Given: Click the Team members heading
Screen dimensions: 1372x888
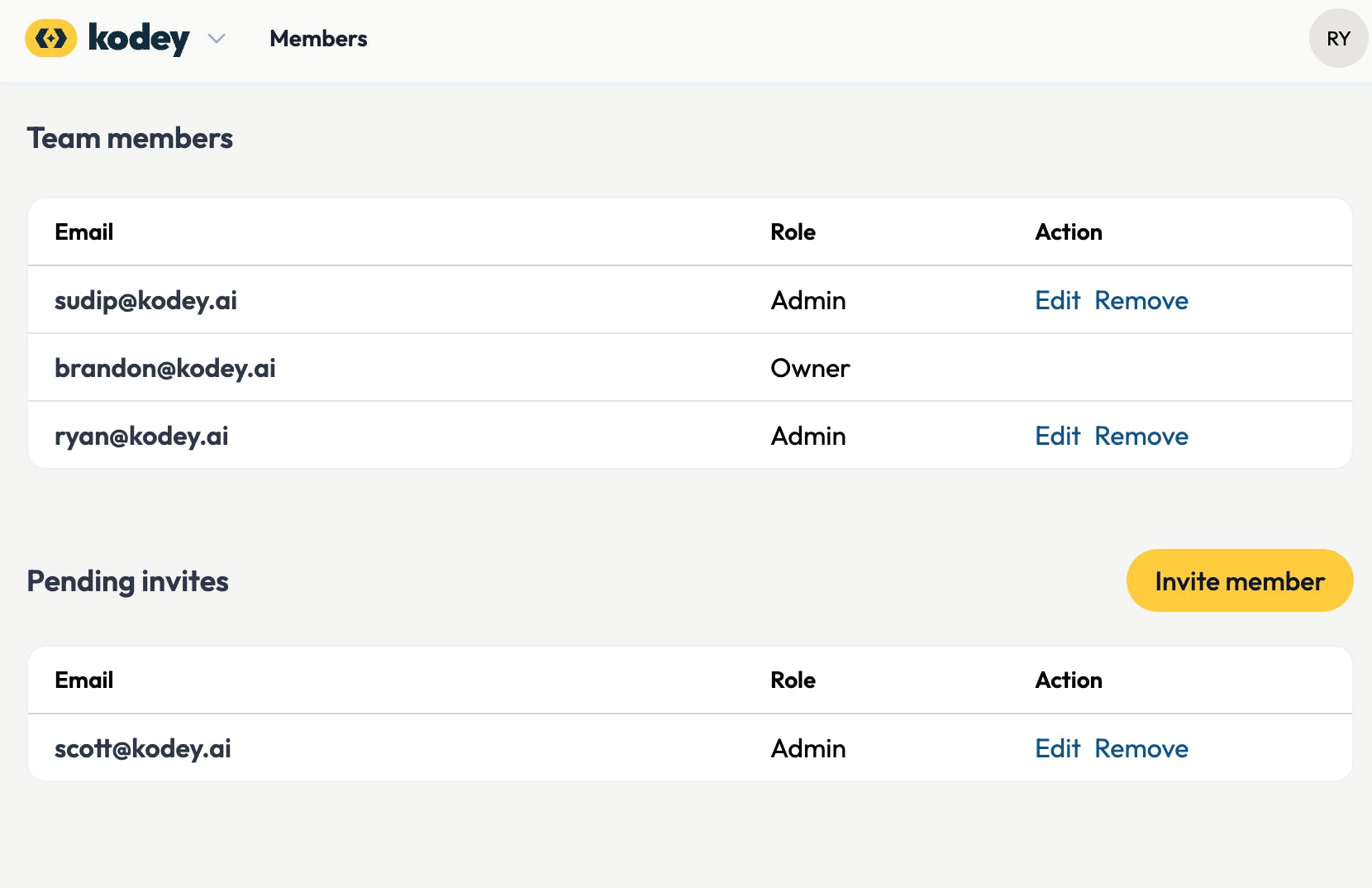Looking at the screenshot, I should coord(130,138).
